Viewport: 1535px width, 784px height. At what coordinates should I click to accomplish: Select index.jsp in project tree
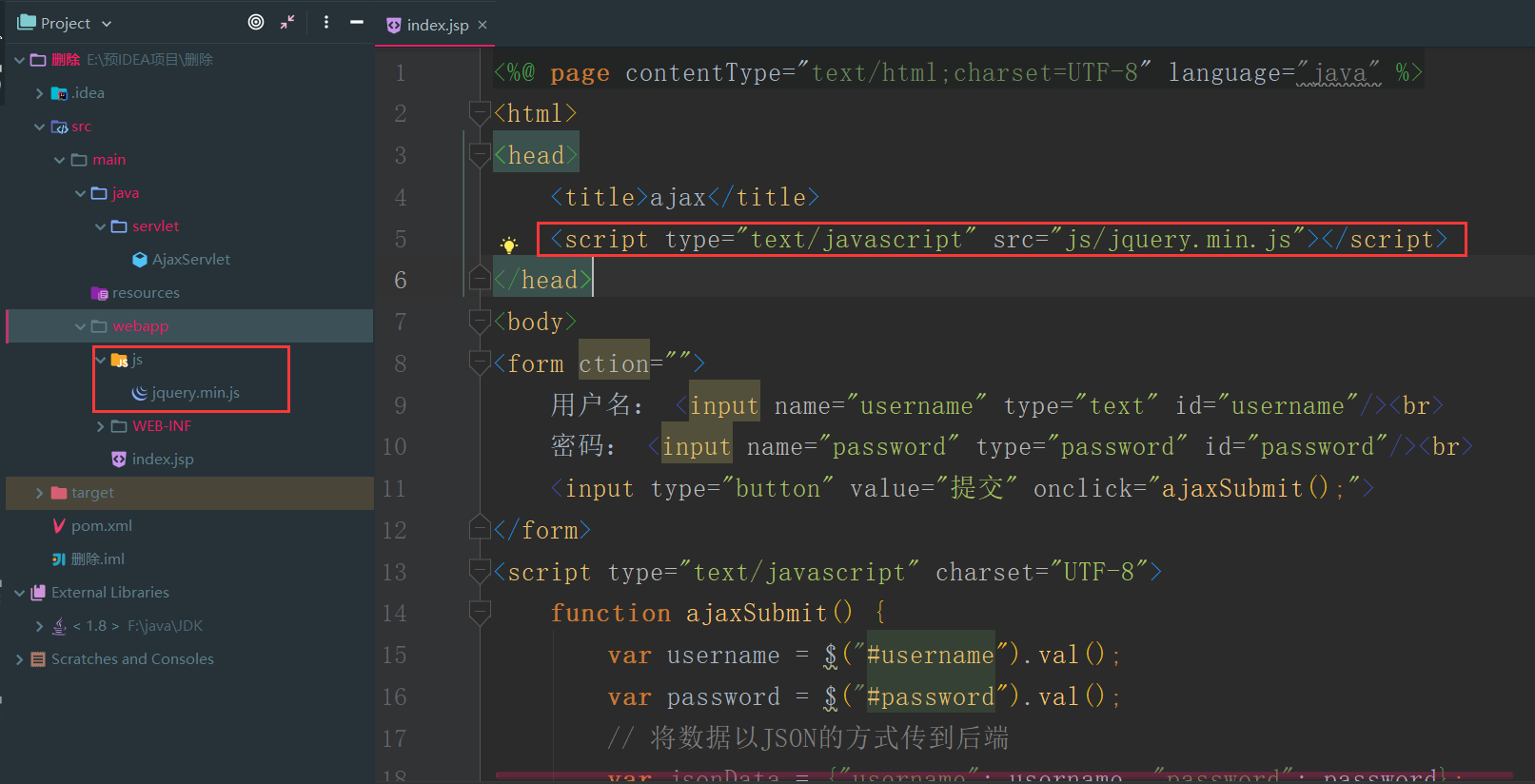[x=163, y=460]
